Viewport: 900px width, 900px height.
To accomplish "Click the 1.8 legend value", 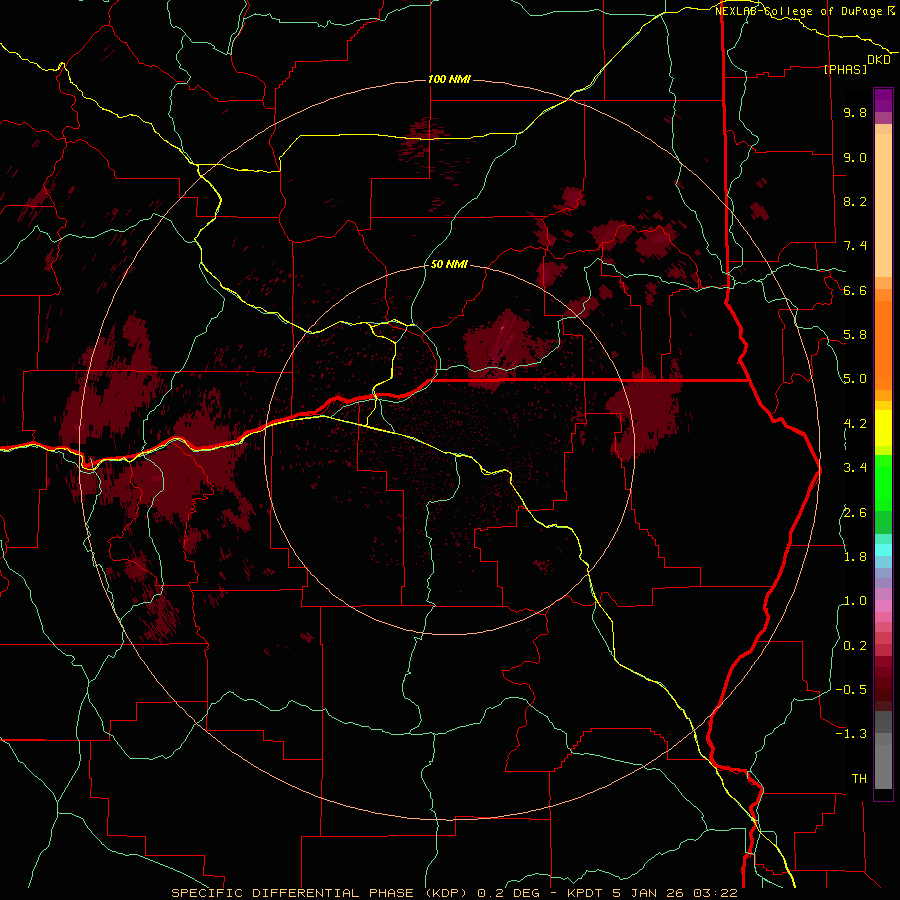I will click(x=855, y=557).
